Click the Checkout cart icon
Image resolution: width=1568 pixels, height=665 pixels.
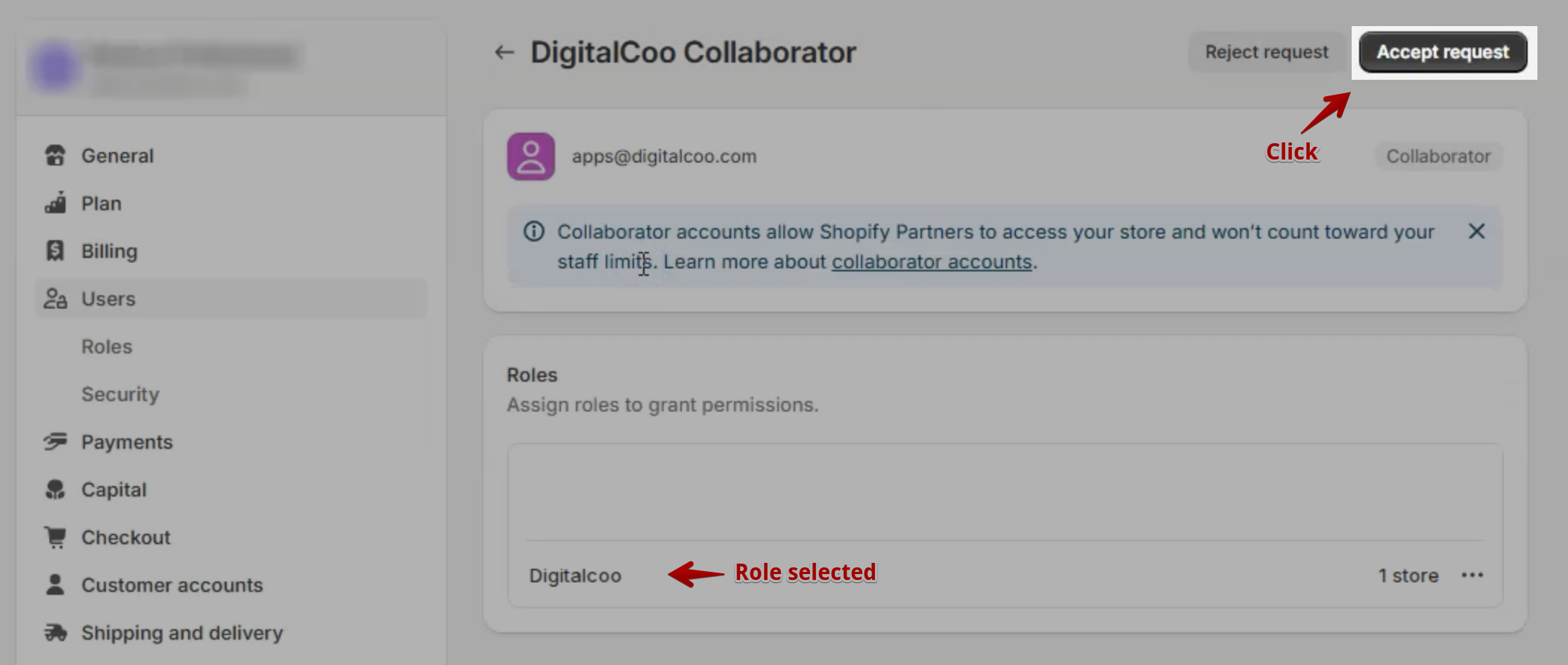pos(55,537)
